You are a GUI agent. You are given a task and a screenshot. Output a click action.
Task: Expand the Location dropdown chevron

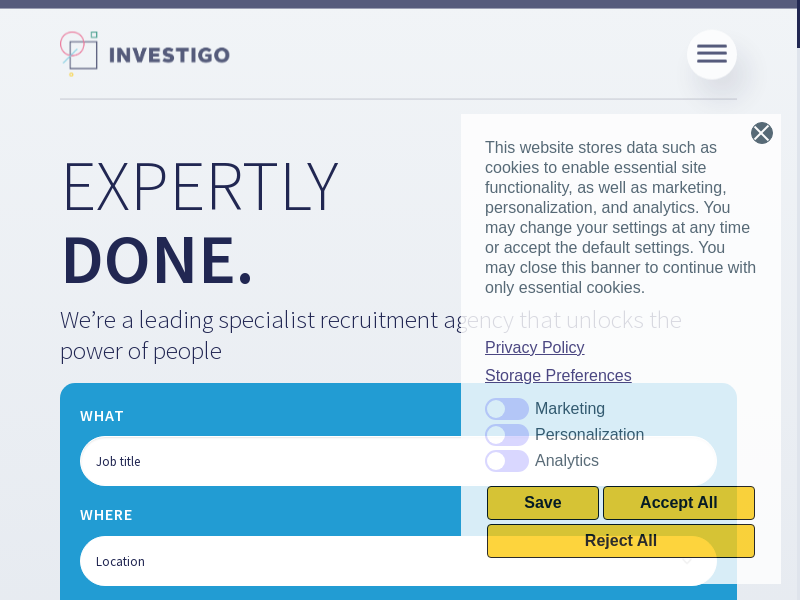click(x=687, y=561)
